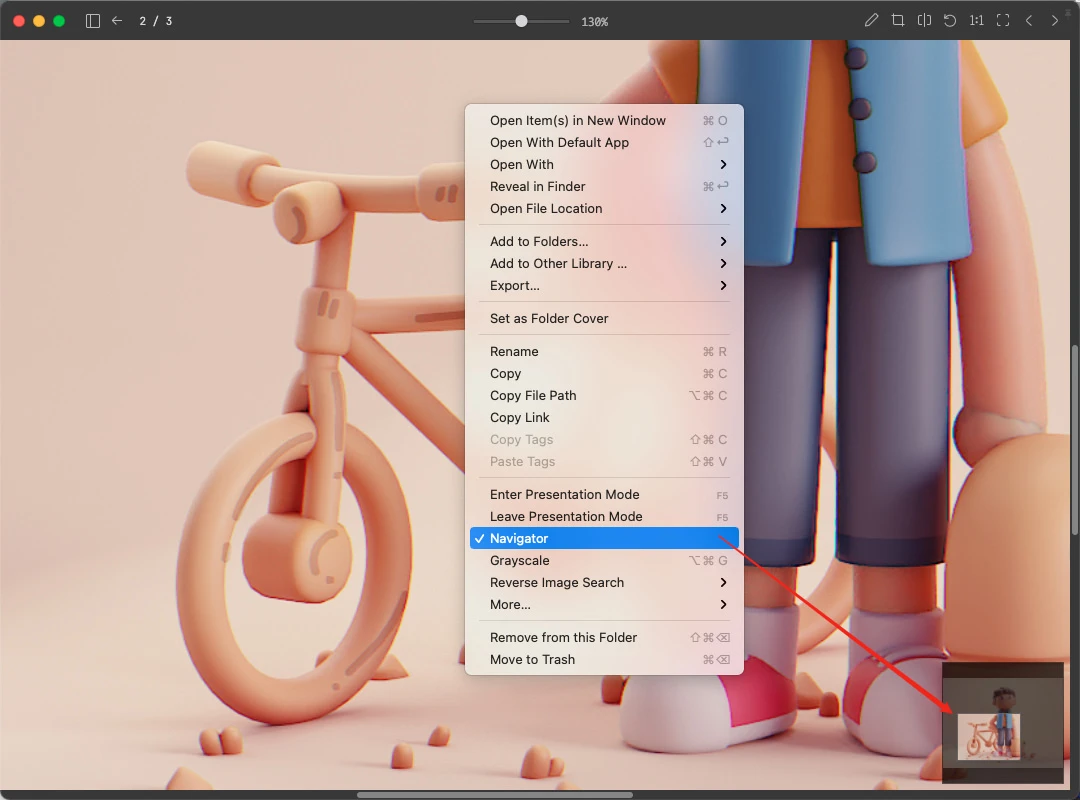Image resolution: width=1080 pixels, height=800 pixels.
Task: Go to the next image arrow
Action: point(1055,21)
